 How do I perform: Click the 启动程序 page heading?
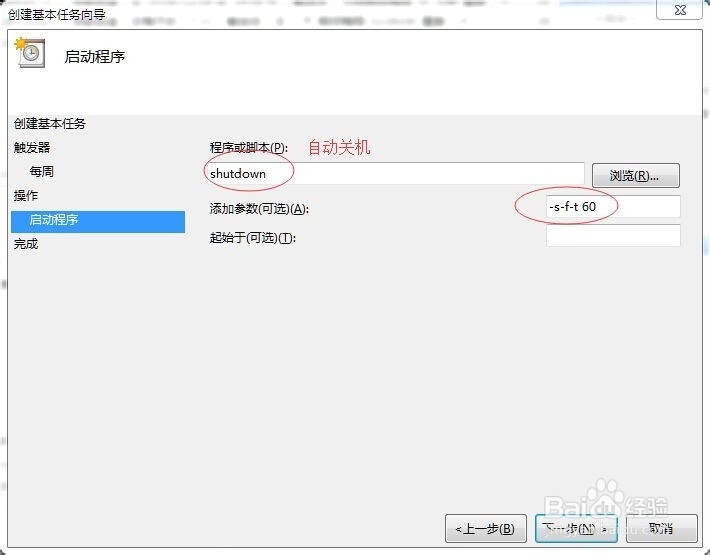tap(95, 57)
